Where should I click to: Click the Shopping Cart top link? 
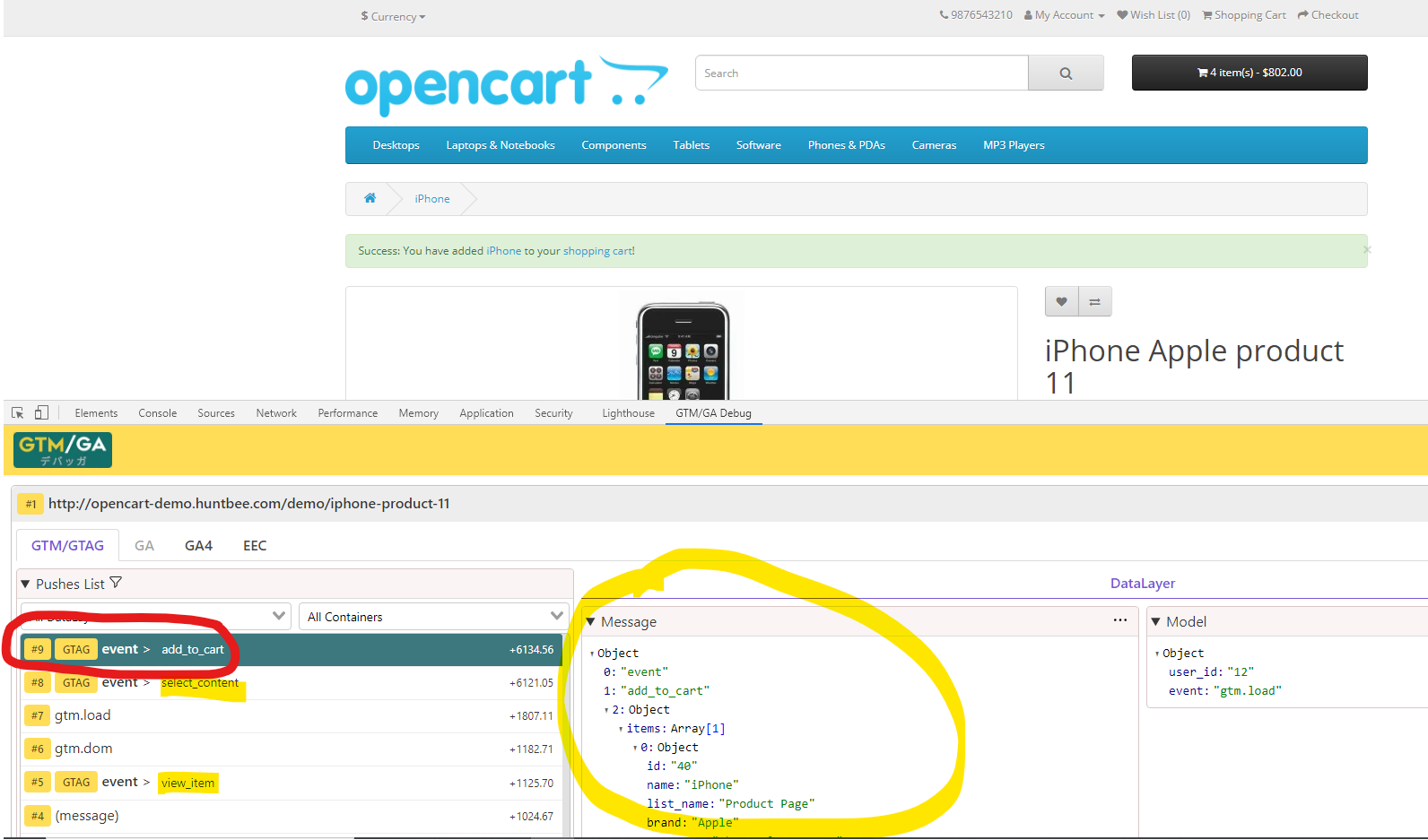click(1244, 15)
